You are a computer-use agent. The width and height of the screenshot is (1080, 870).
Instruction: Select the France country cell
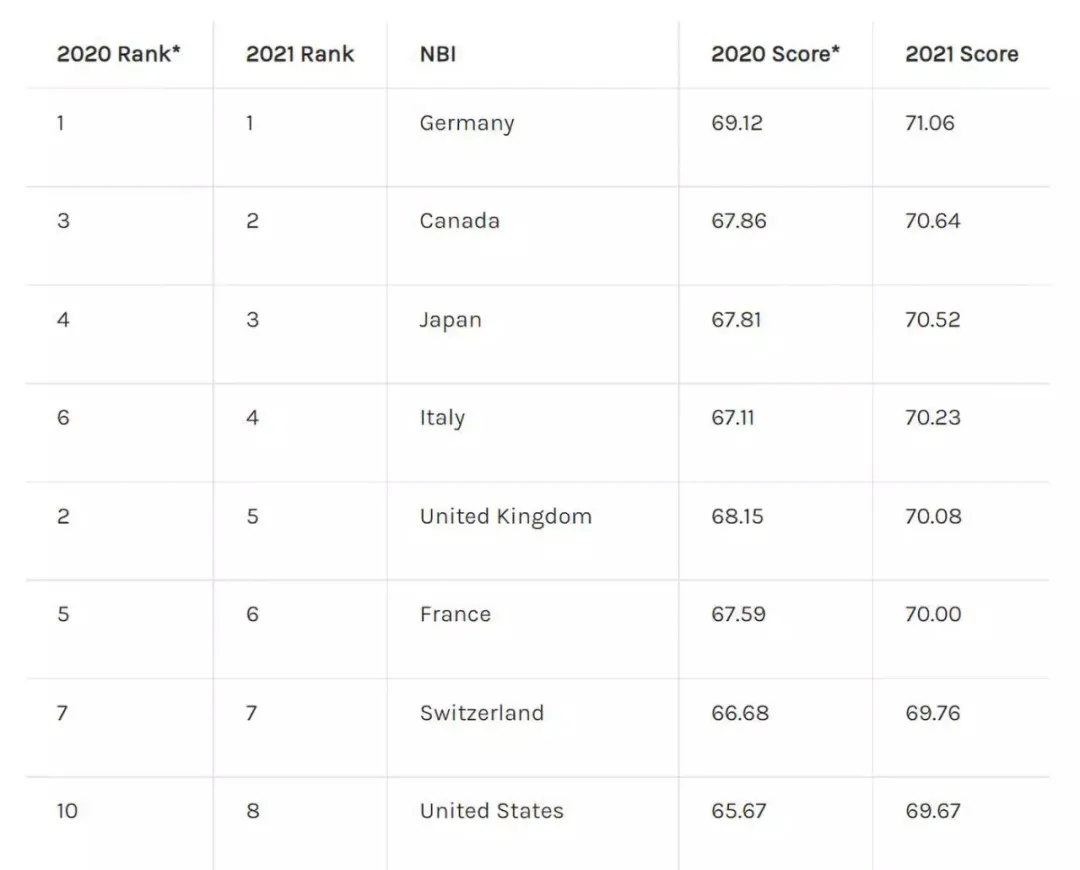pyautogui.click(x=455, y=614)
